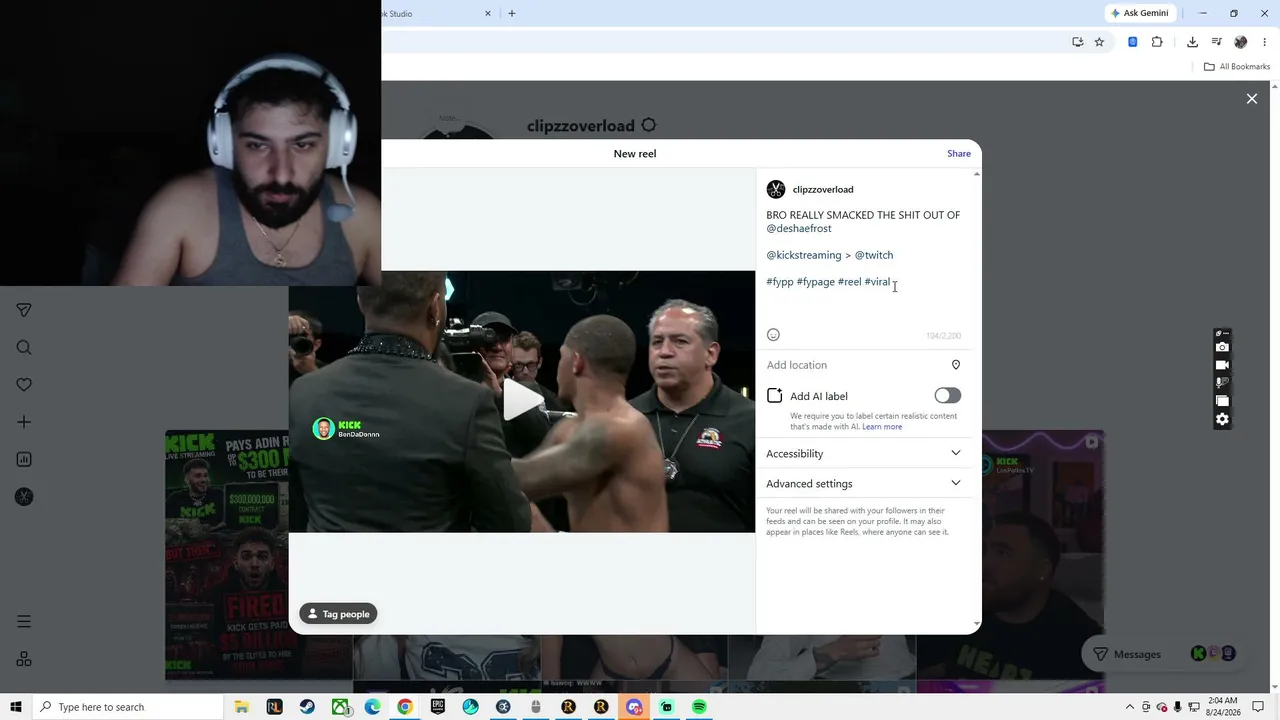Click the @twitch mention in caption
The height and width of the screenshot is (720, 1280).
pyautogui.click(x=874, y=255)
